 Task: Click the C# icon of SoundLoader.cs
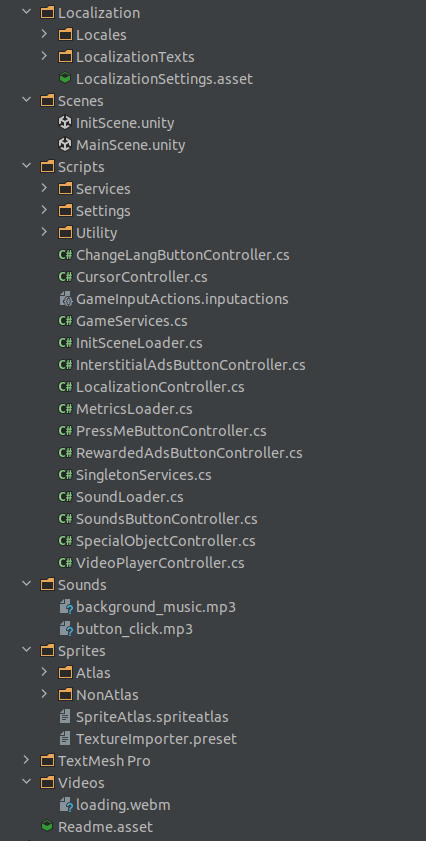(65, 497)
